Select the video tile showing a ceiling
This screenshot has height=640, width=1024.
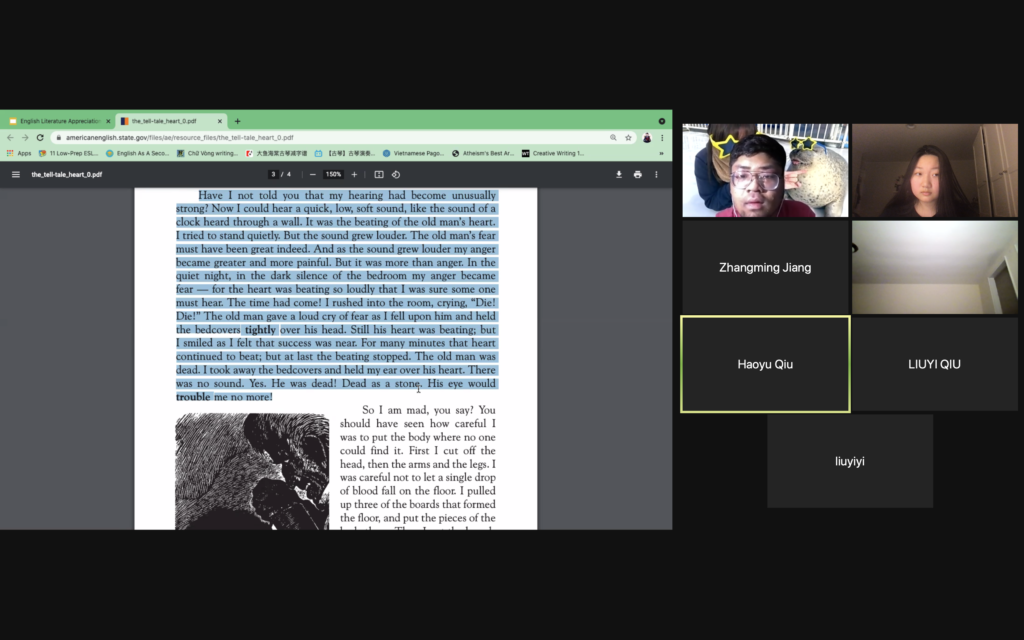click(x=934, y=267)
